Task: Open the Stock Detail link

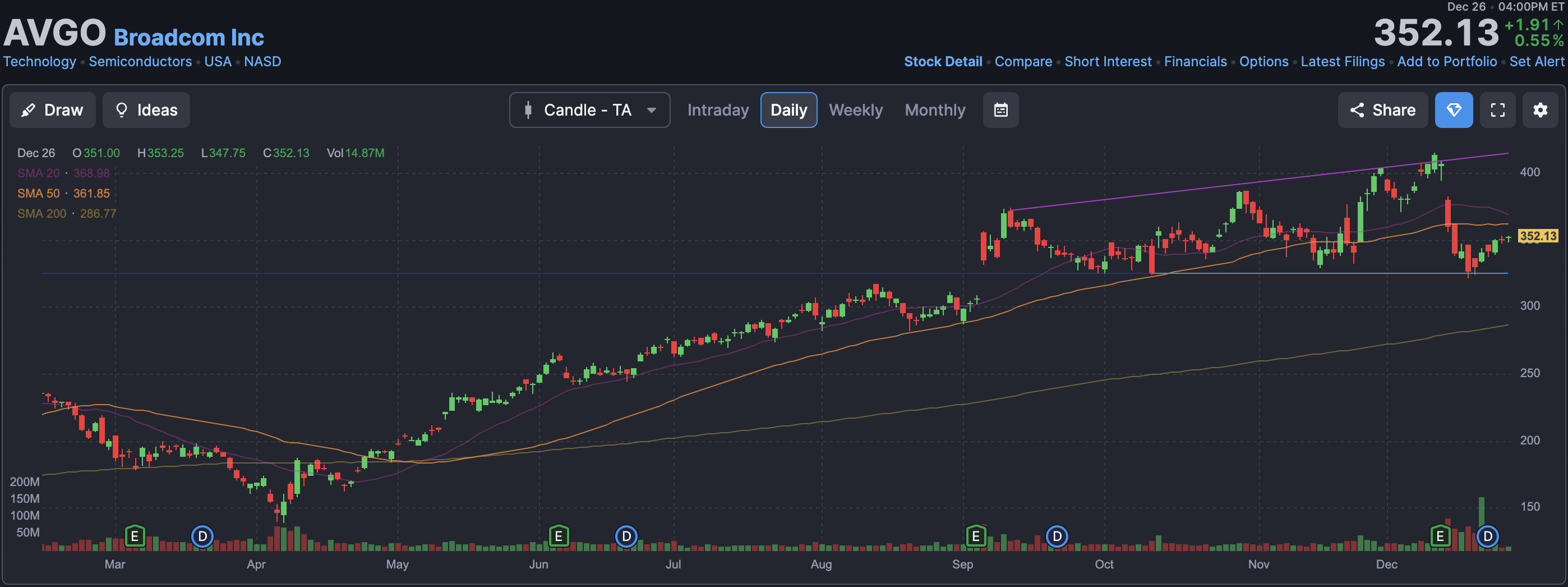Action: 943,62
